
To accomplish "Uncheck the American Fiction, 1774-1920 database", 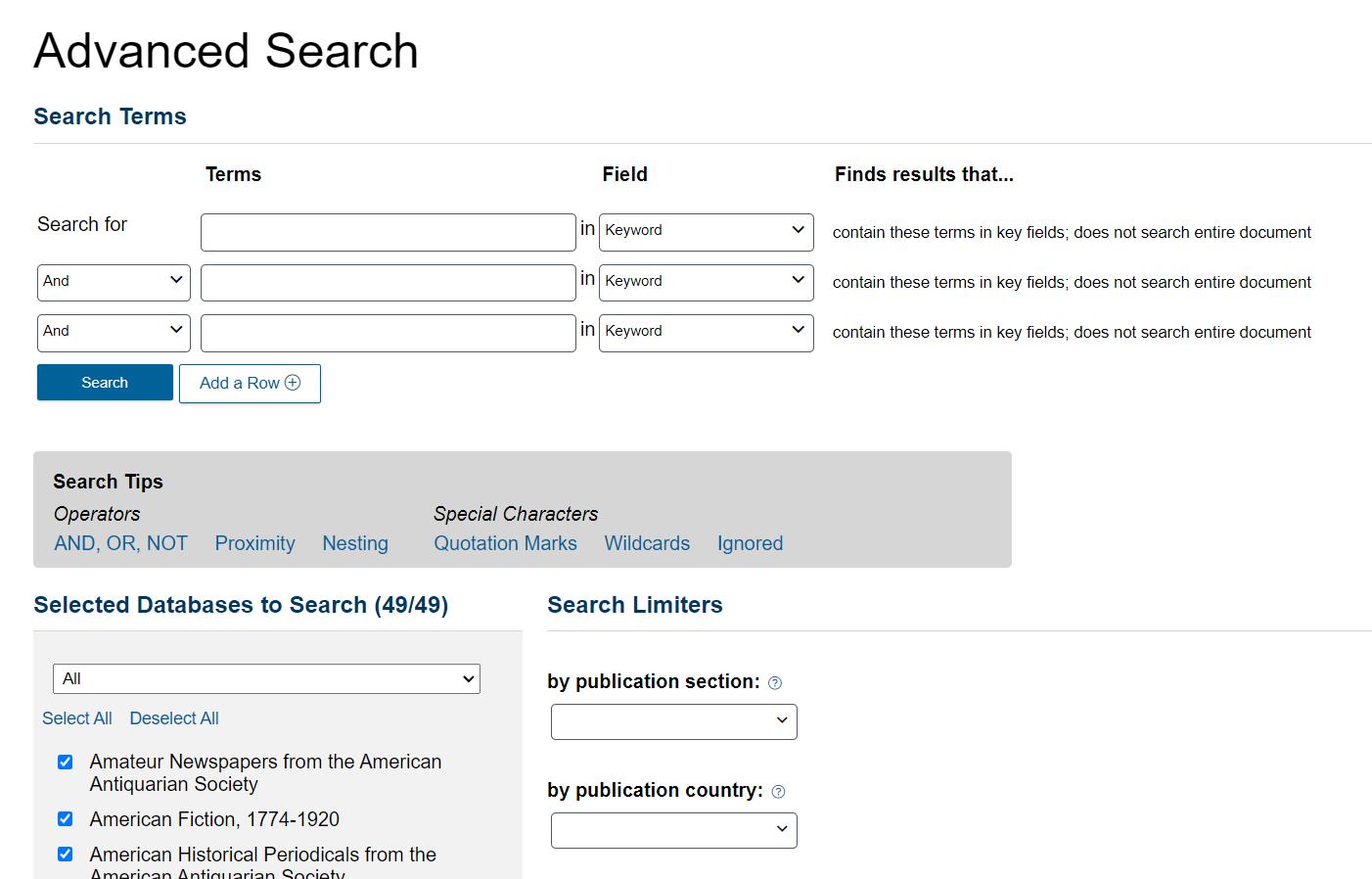I will click(65, 819).
